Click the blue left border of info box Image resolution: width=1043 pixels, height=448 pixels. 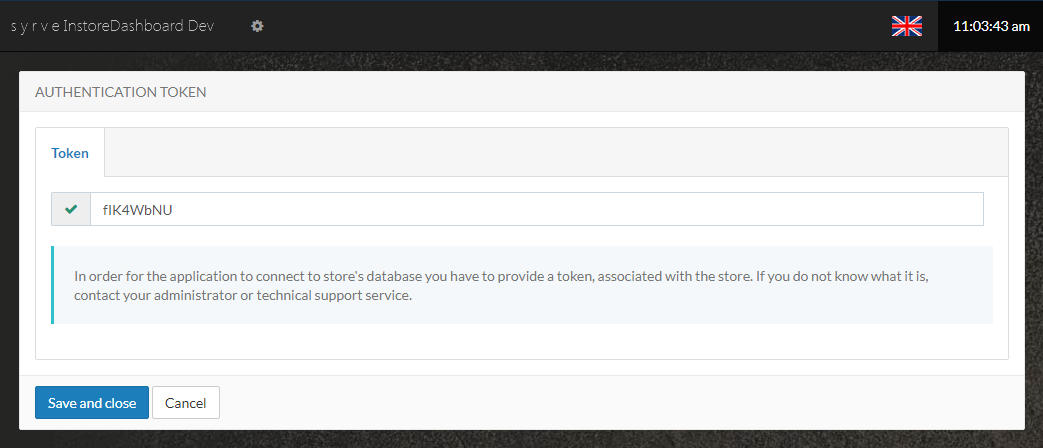click(x=53, y=285)
